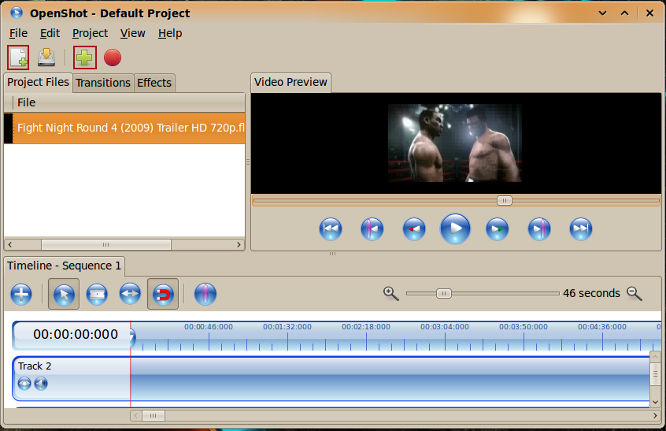Click the Add Marker timeline icon
Image resolution: width=666 pixels, height=431 pixels.
pos(205,294)
